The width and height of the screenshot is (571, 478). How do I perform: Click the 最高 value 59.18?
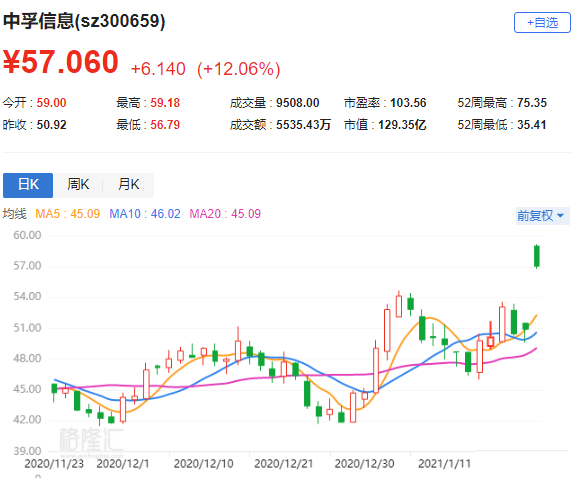165,103
